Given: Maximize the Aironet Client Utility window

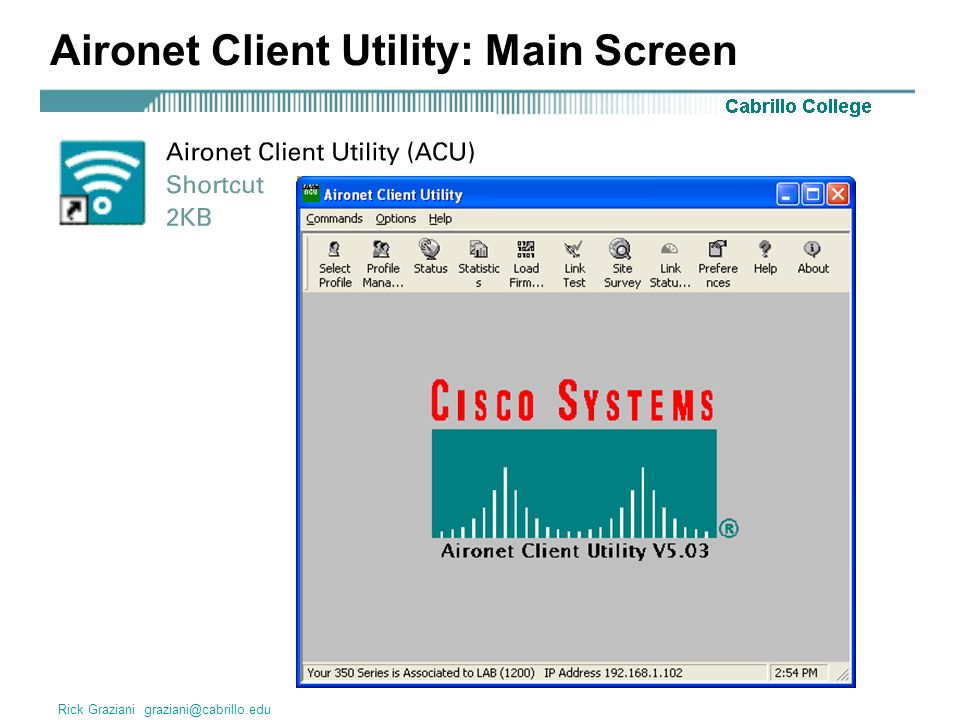Looking at the screenshot, I should pyautogui.click(x=812, y=195).
